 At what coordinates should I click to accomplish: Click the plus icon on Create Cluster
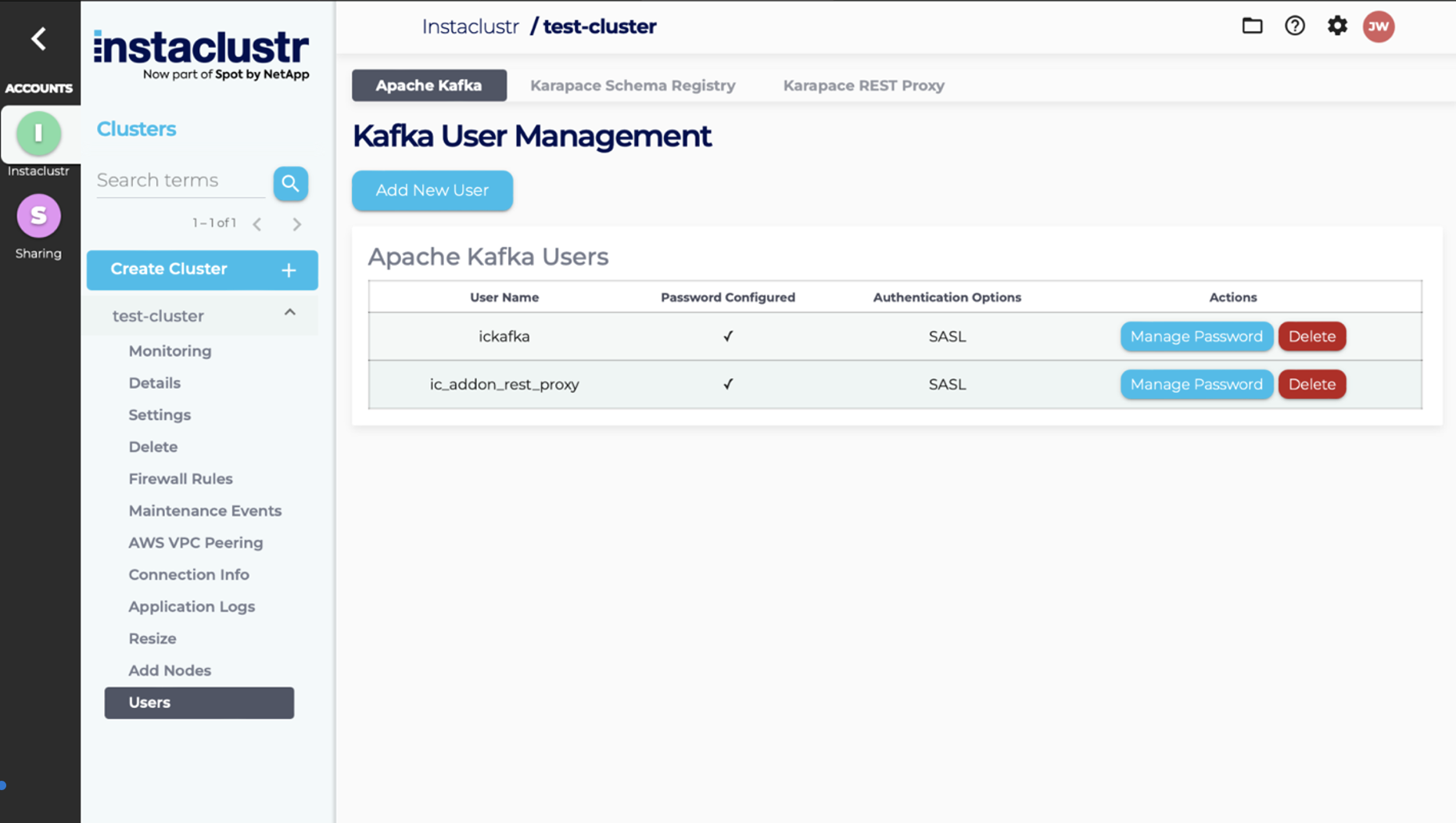(288, 270)
